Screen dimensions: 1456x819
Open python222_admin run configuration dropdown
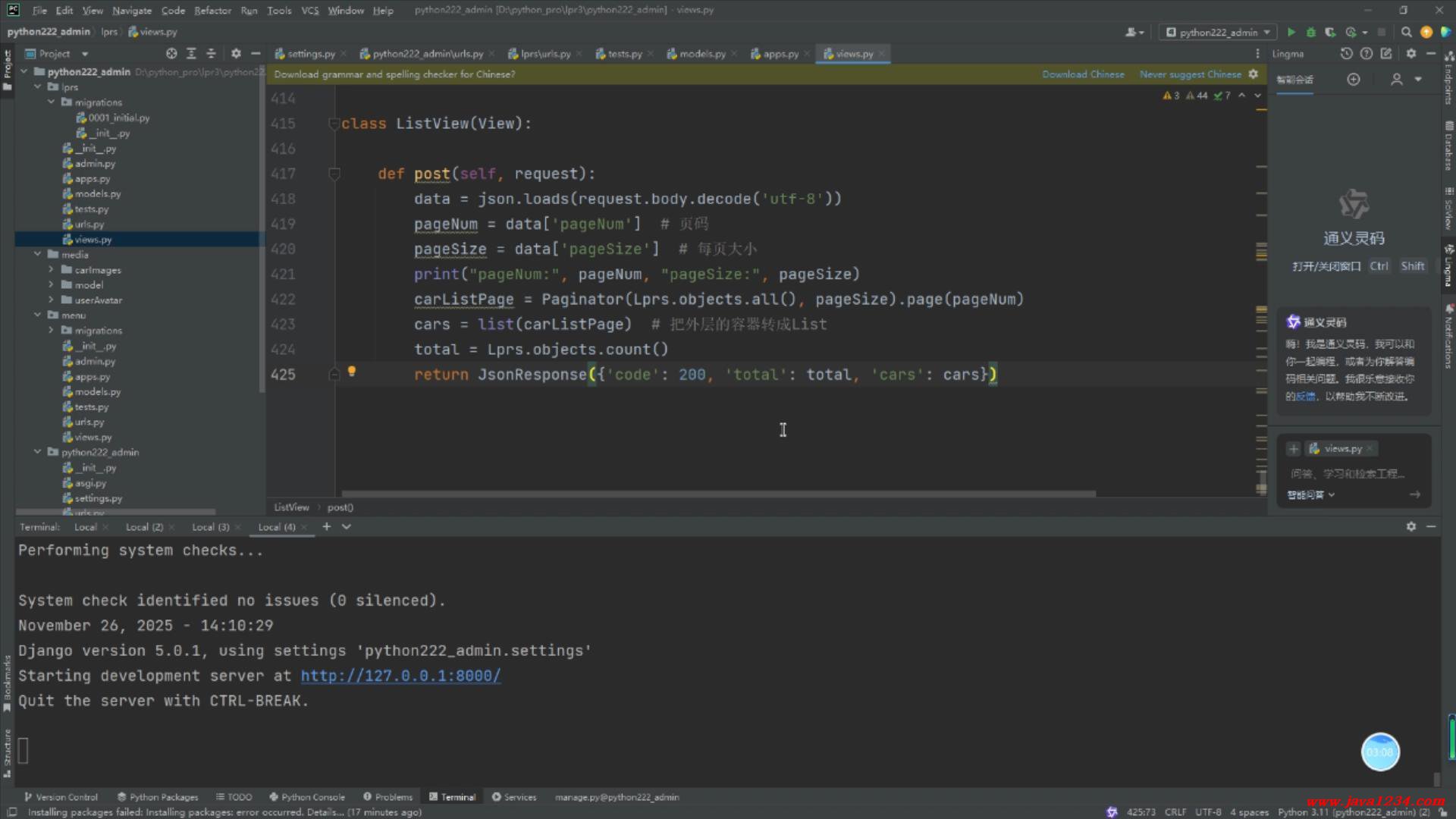click(1218, 32)
